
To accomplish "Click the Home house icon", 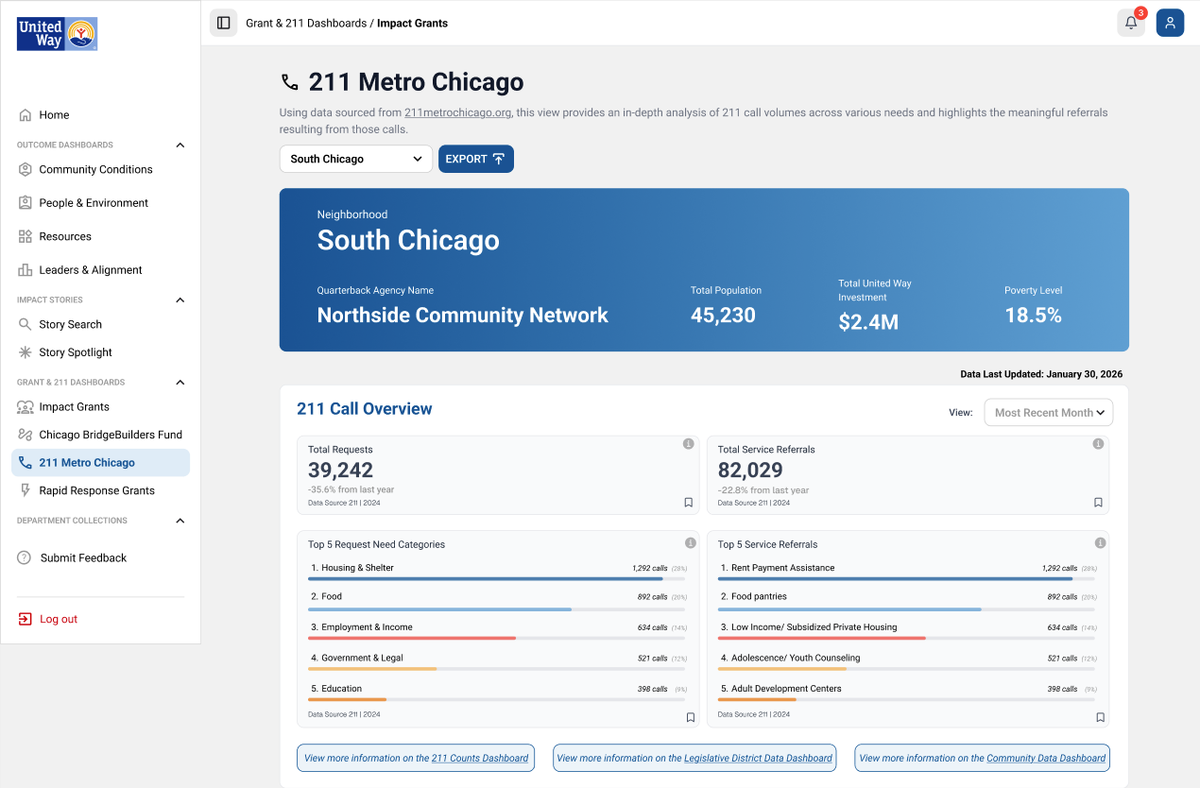I will (25, 115).
